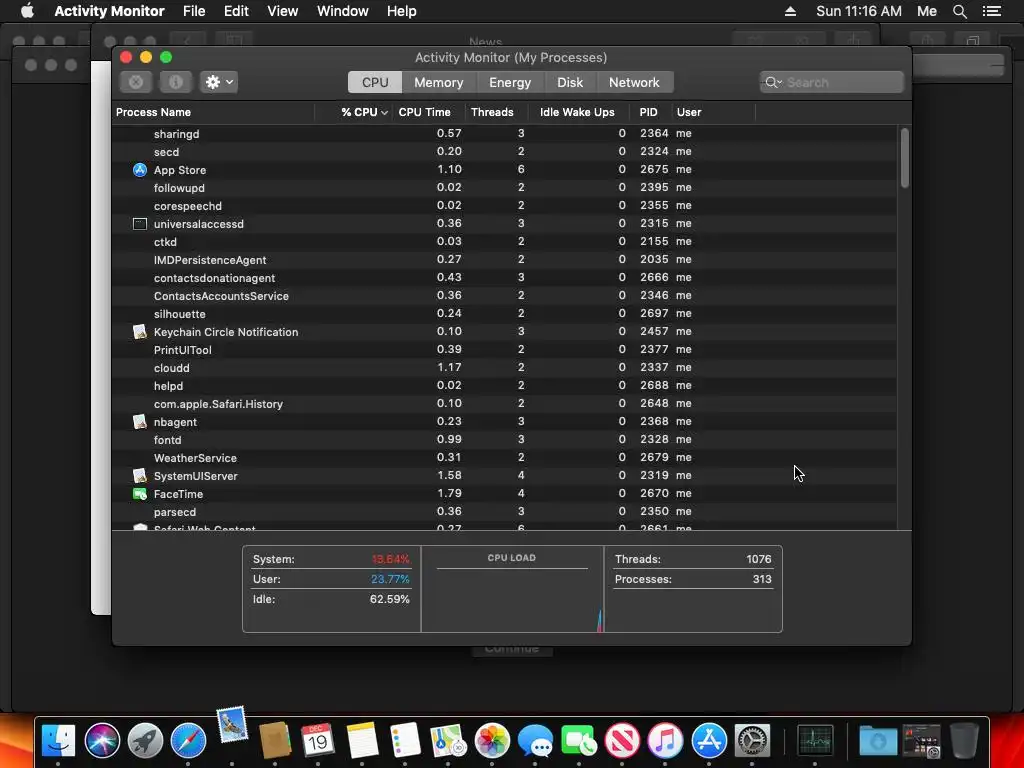Switch to the Network tab
Screen dimensions: 1024x768
634,82
